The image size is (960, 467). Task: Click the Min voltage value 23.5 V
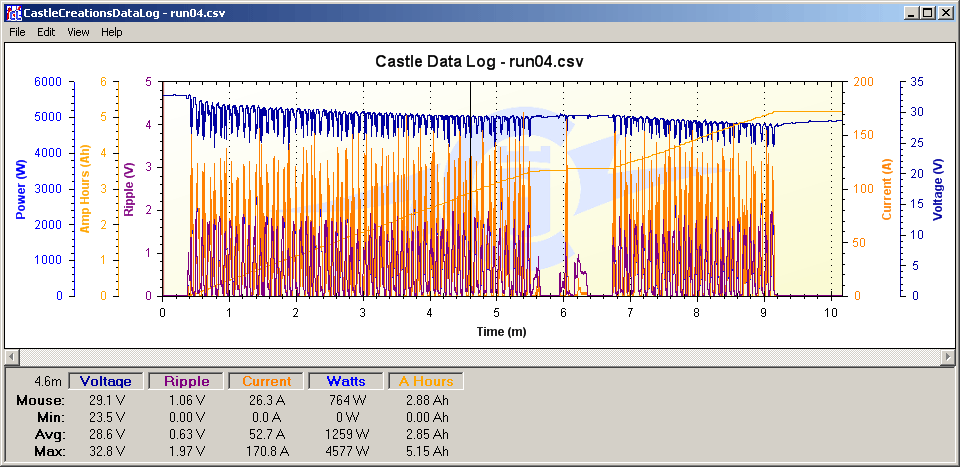(x=106, y=418)
